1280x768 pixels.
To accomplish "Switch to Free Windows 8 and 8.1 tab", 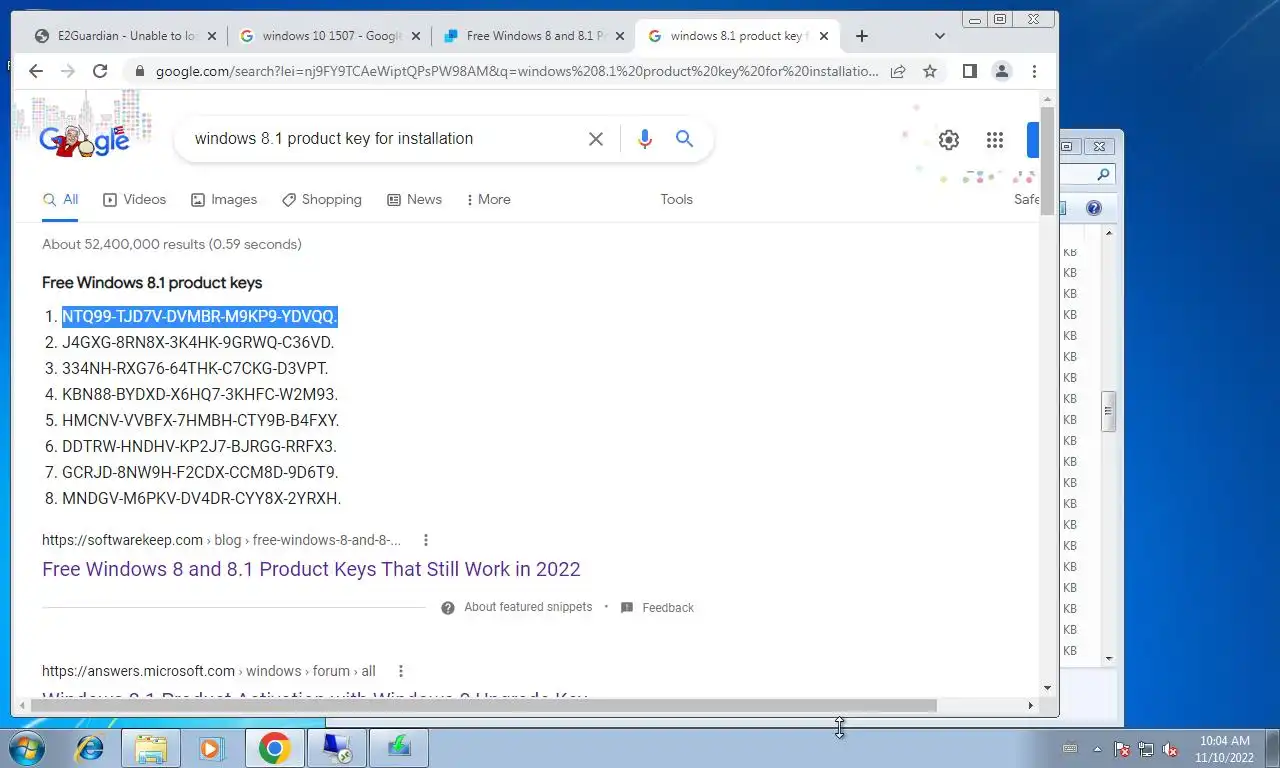I will point(535,36).
